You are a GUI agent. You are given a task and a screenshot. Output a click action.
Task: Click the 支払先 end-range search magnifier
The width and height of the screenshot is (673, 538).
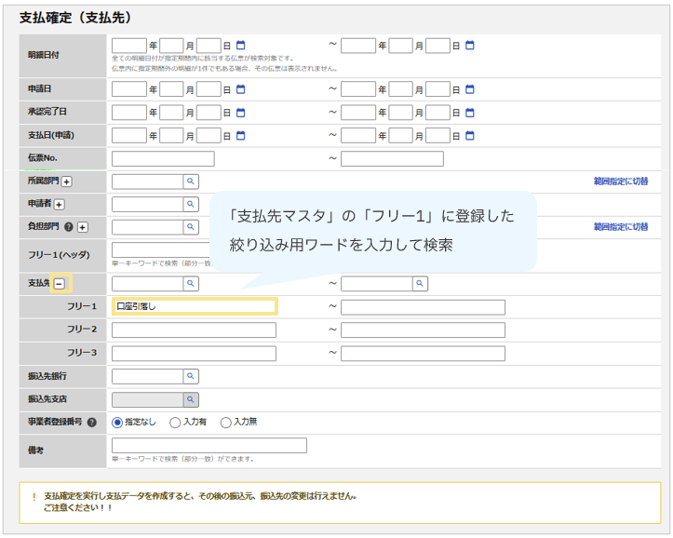pos(420,283)
